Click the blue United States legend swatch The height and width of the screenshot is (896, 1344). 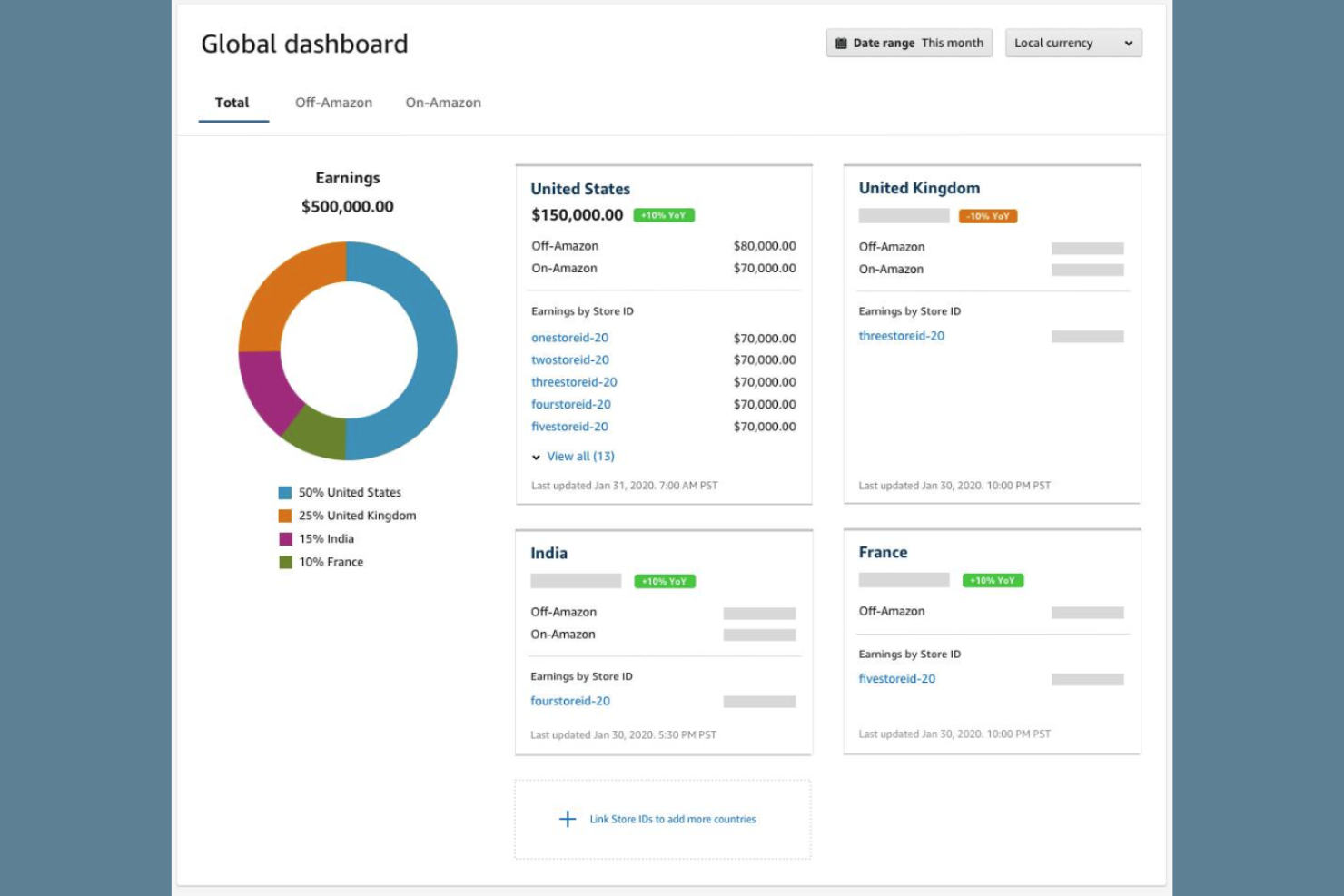pos(285,493)
